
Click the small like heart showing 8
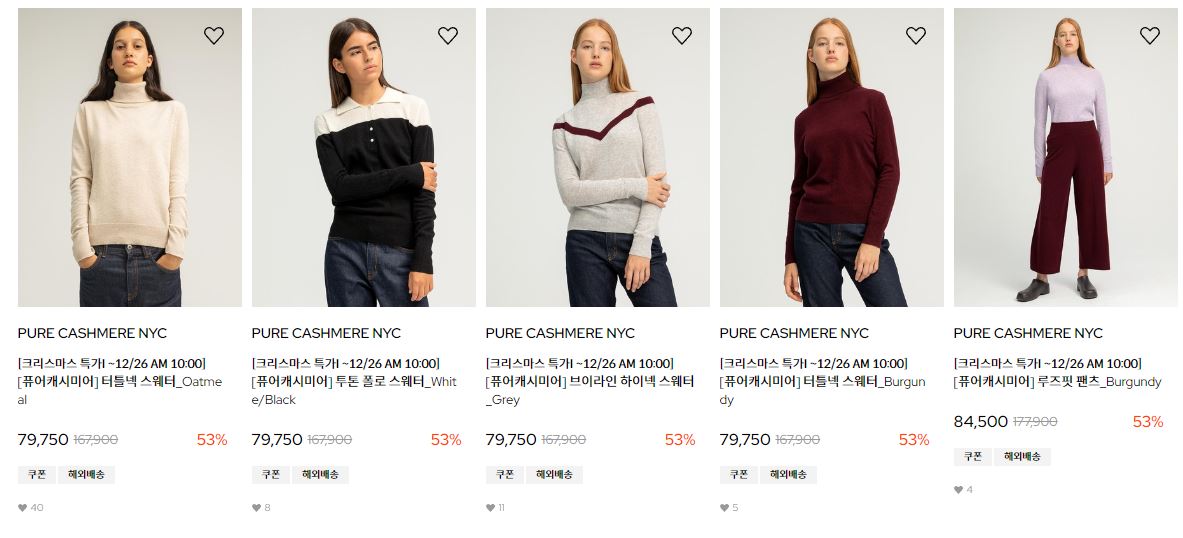257,508
